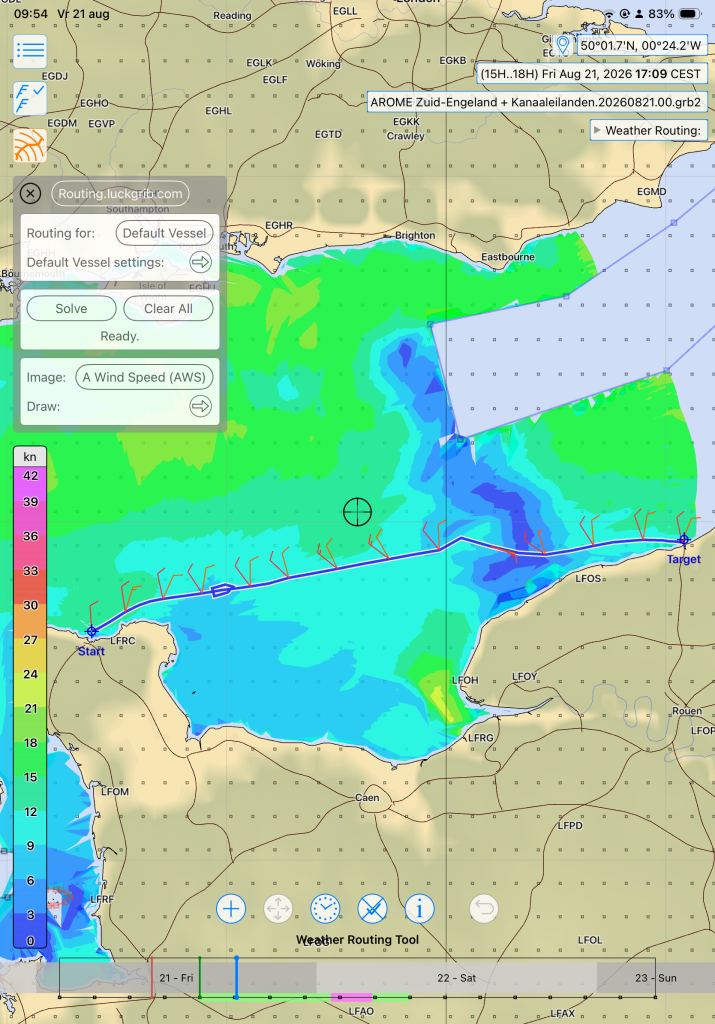This screenshot has width=715, height=1024.
Task: Open Default Vessel settings arrow
Action: [200, 262]
